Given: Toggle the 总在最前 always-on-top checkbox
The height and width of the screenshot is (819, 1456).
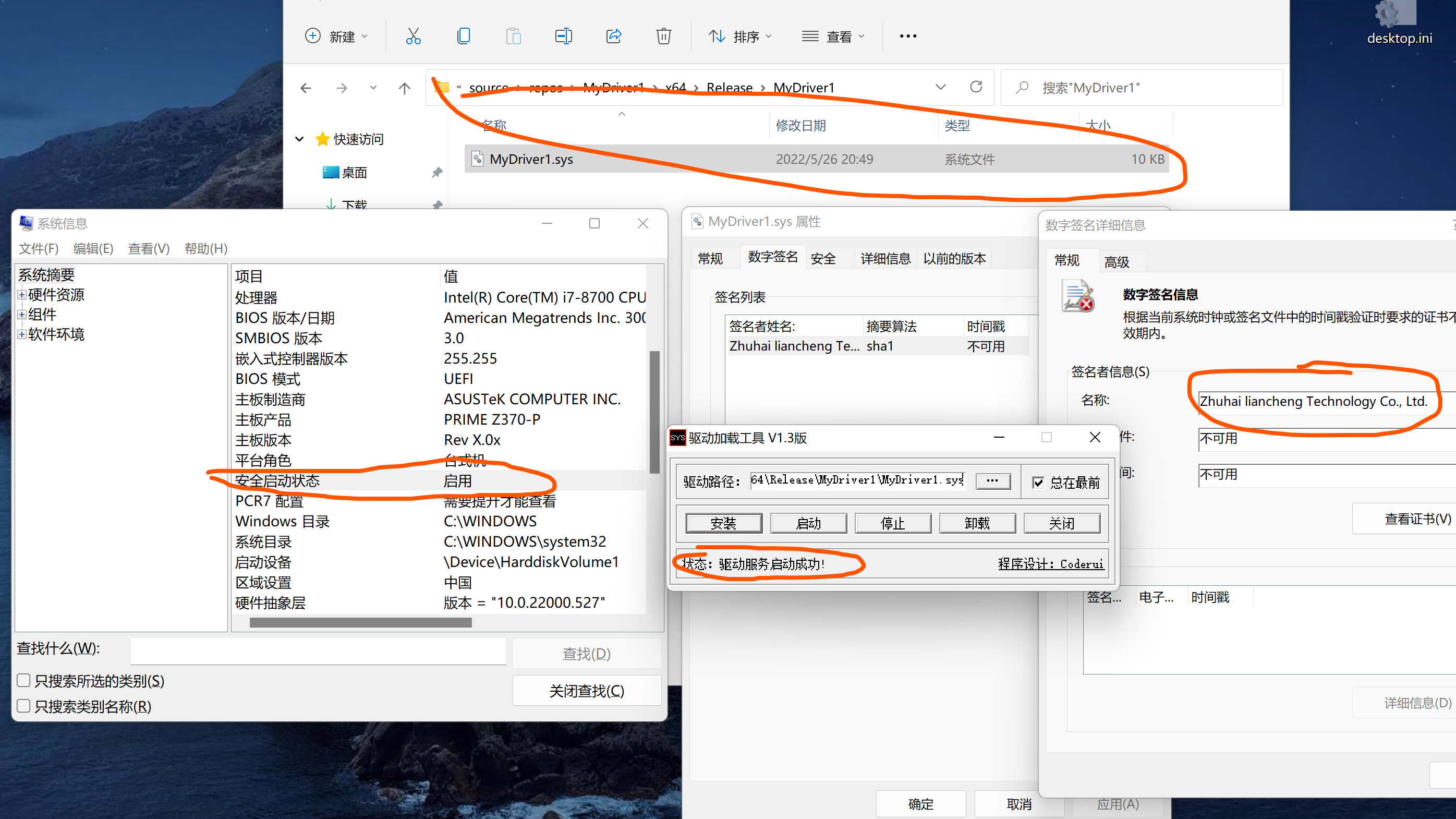Looking at the screenshot, I should pos(1038,482).
